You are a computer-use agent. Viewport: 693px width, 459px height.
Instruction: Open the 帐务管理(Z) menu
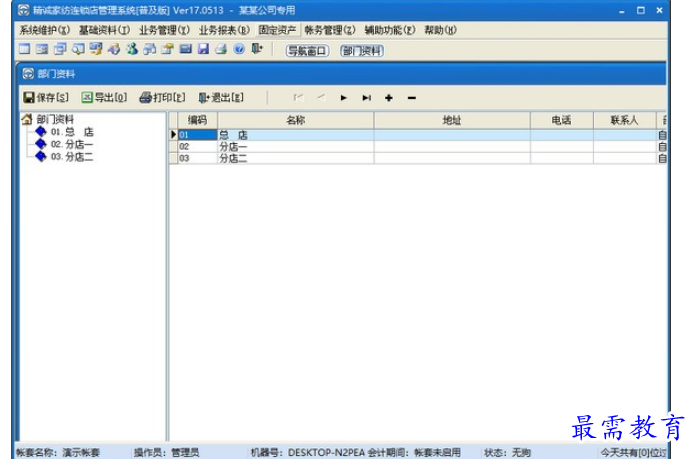pyautogui.click(x=330, y=30)
